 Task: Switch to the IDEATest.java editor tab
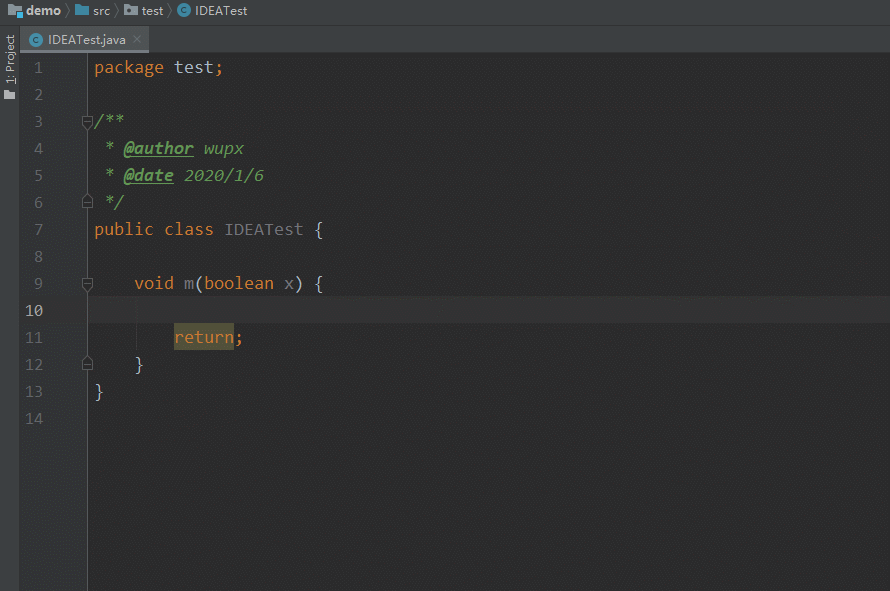(x=86, y=40)
